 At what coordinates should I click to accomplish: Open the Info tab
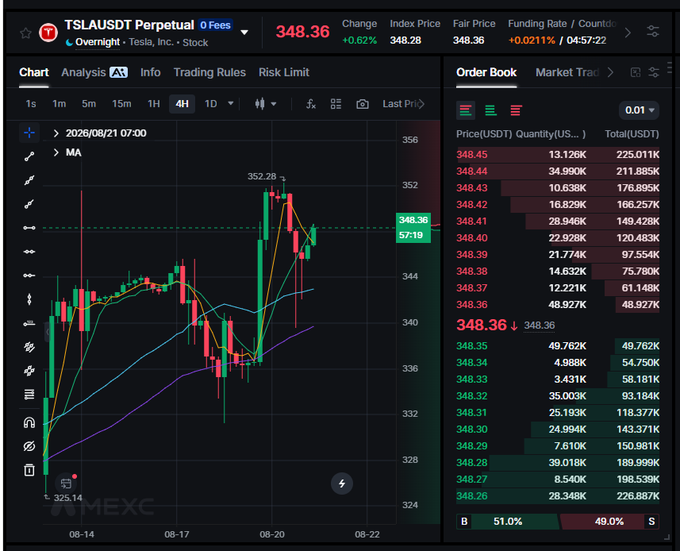click(x=150, y=72)
